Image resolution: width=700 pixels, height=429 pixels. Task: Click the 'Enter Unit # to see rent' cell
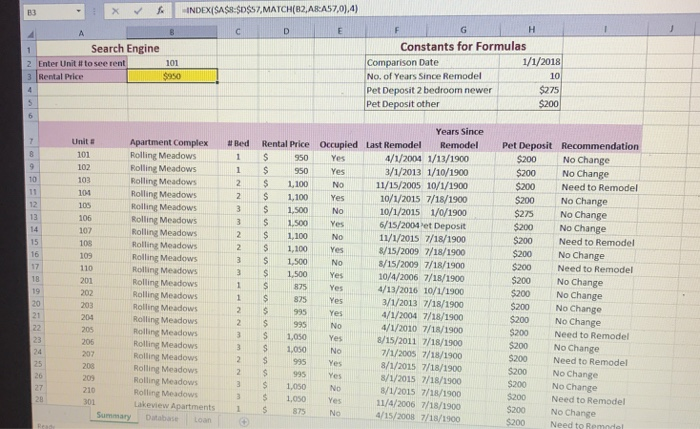click(x=82, y=63)
